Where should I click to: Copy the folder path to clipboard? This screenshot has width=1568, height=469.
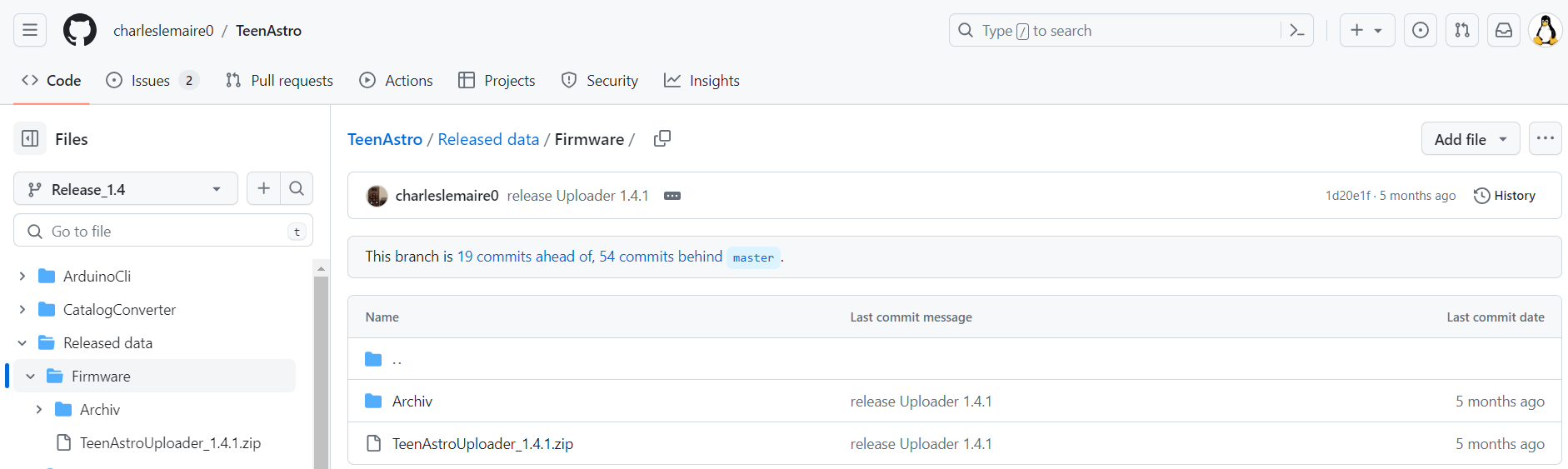tap(662, 138)
